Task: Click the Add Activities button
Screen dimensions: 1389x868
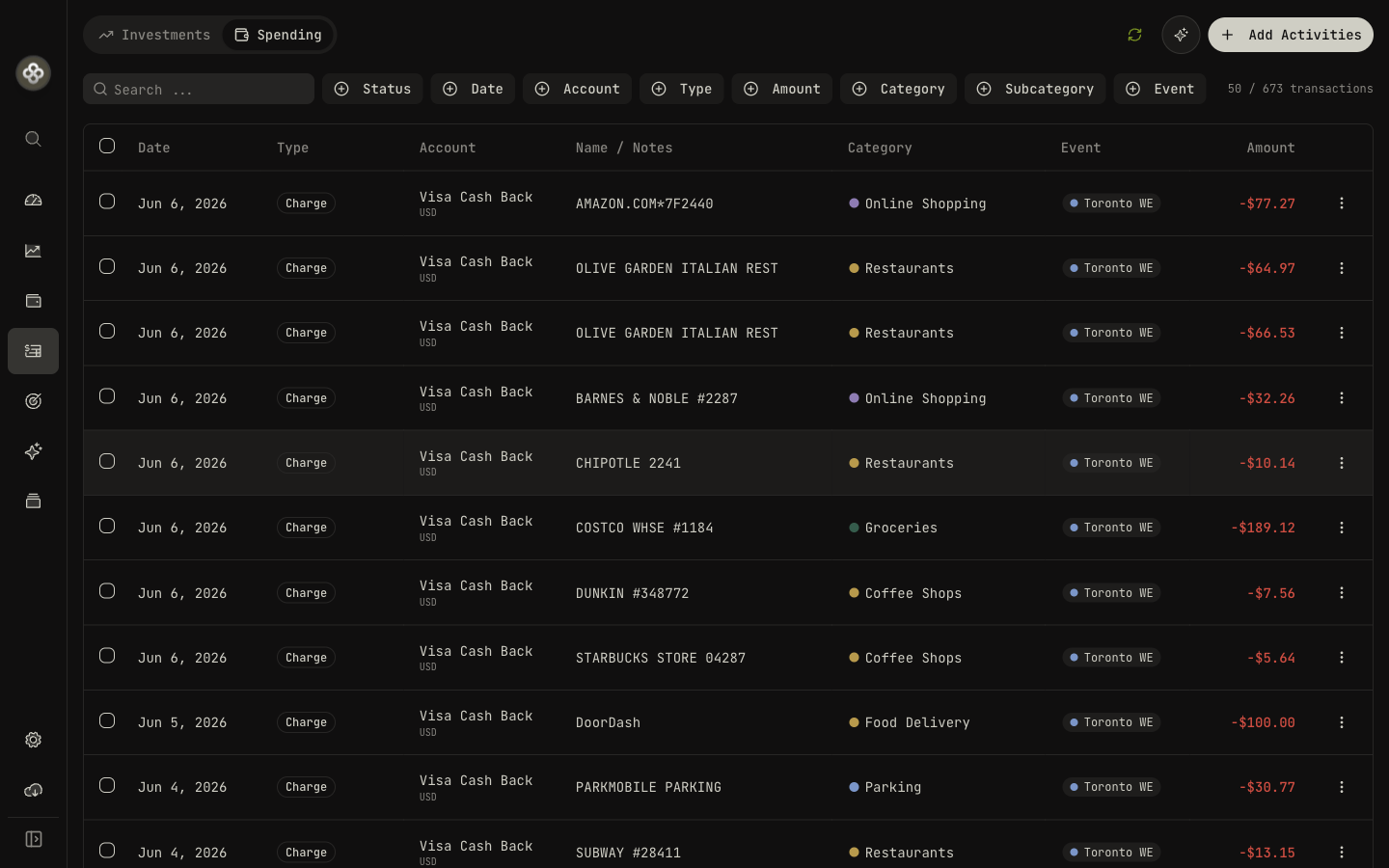Action: pyautogui.click(x=1291, y=35)
